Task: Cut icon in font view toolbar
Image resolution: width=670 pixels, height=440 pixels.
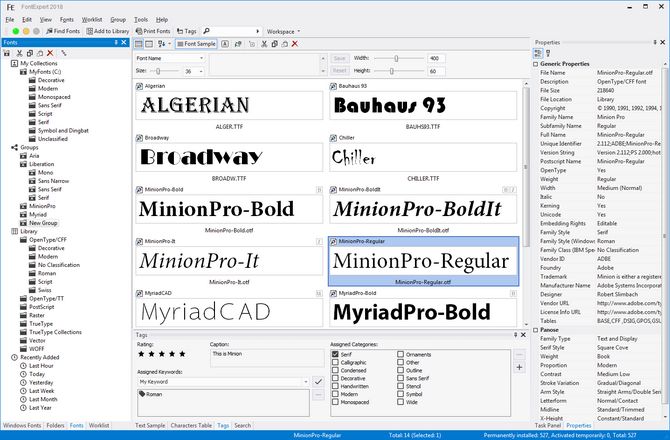Action: (x=264, y=44)
